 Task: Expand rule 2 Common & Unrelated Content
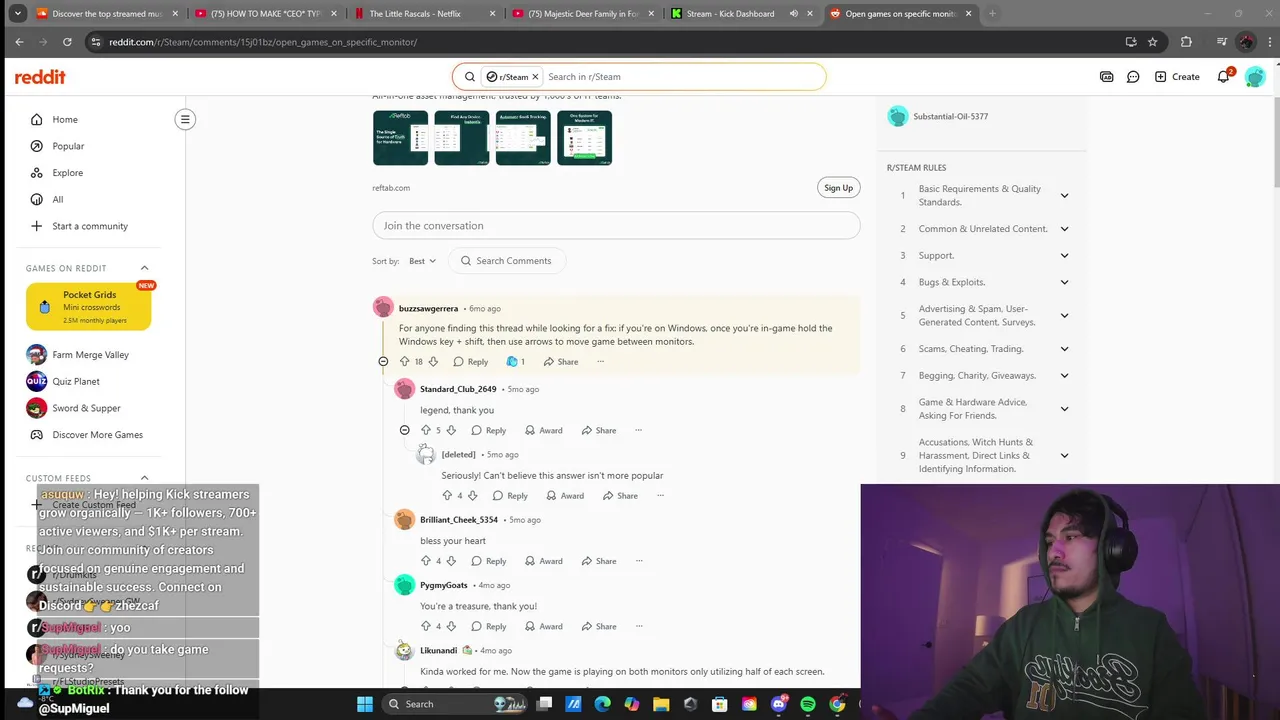[x=1064, y=229]
